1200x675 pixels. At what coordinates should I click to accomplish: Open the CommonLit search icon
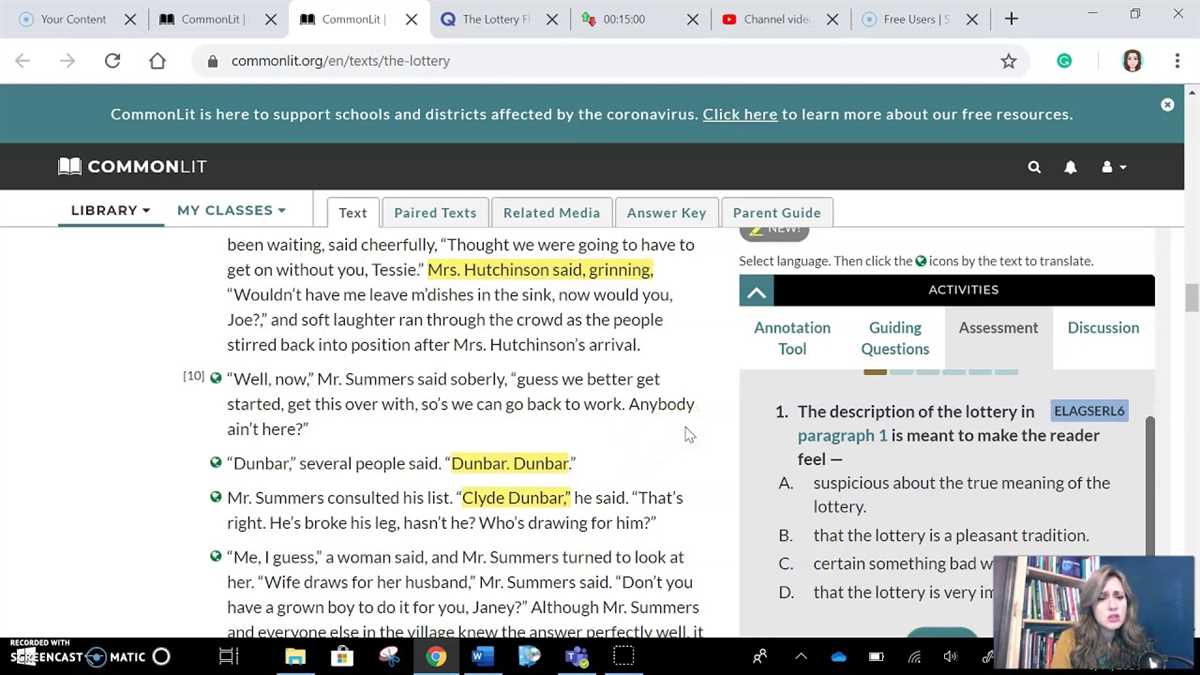[x=1034, y=167]
